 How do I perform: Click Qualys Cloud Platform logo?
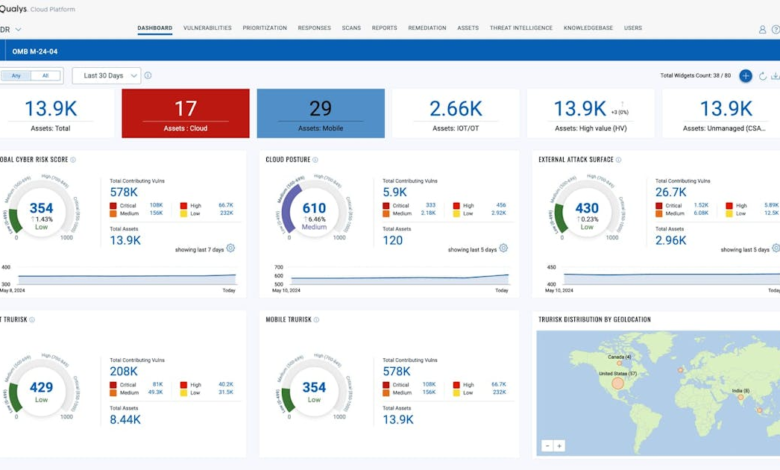pyautogui.click(x=38, y=9)
